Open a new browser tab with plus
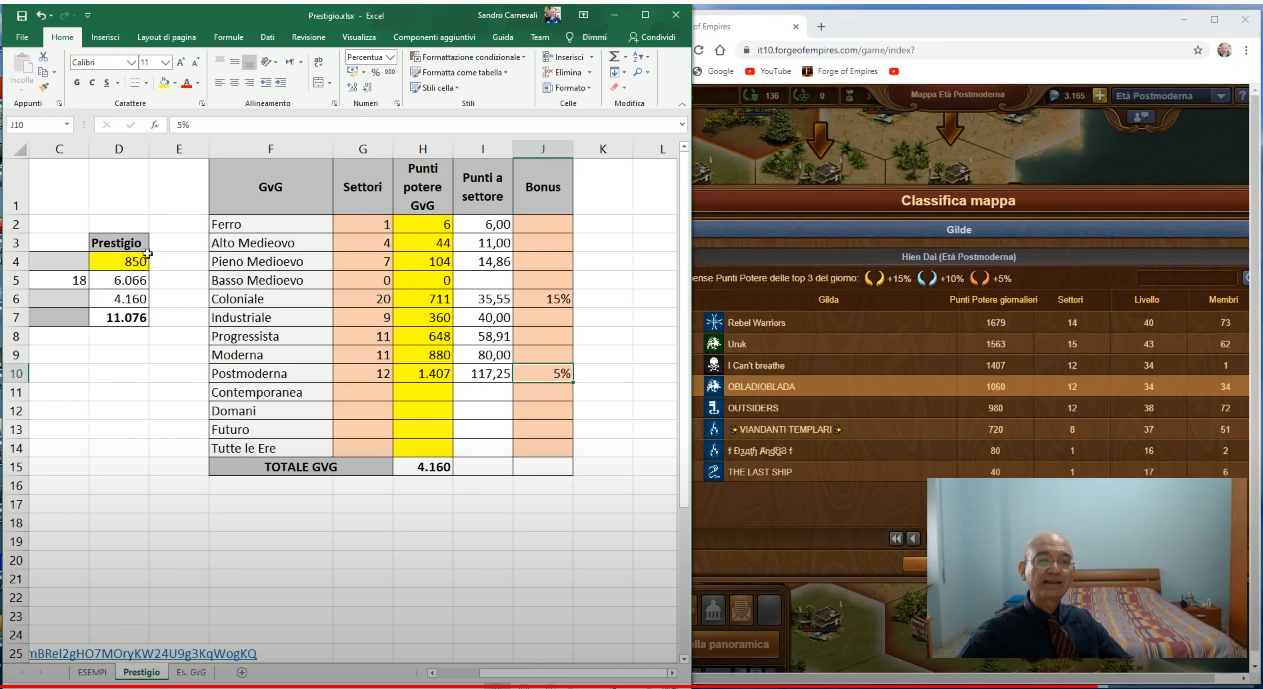 pos(821,26)
